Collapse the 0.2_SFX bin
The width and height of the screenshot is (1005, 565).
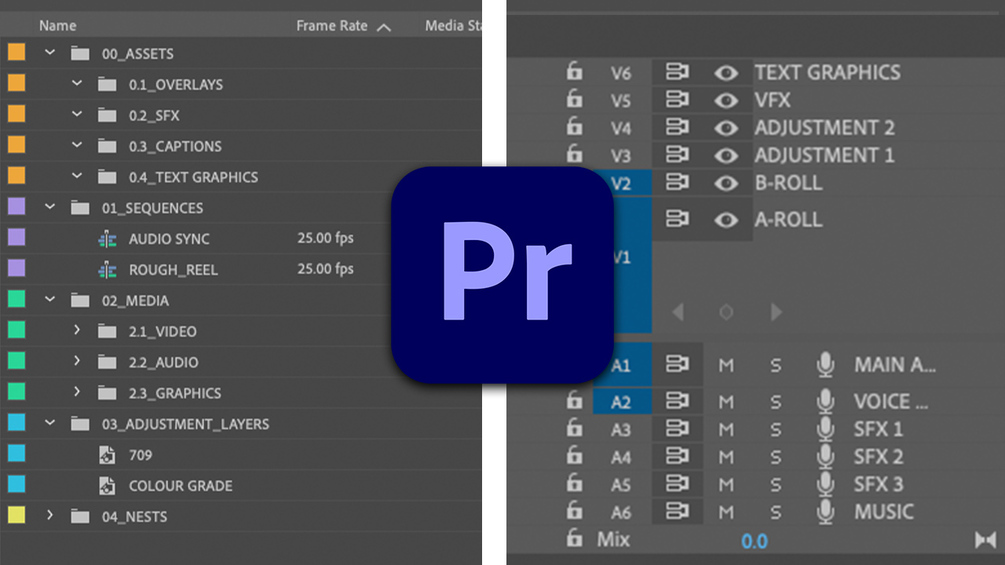coord(77,114)
